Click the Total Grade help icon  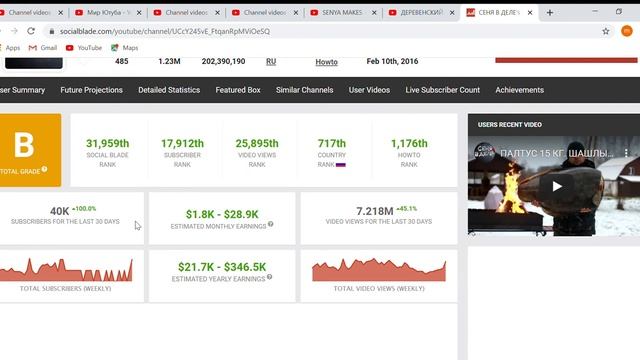coord(44,169)
